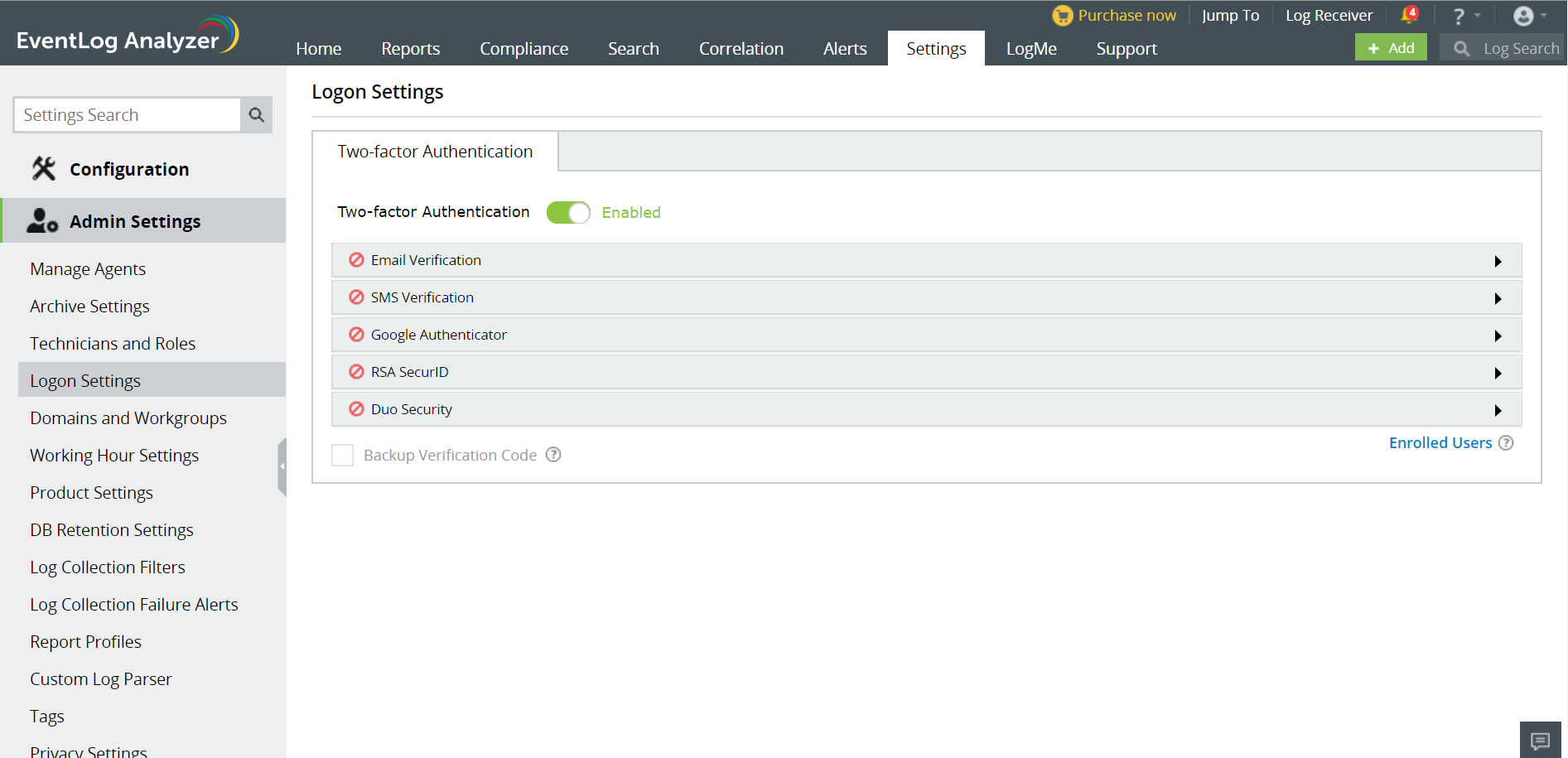
Task: Select Logon Settings in sidebar
Action: 152,381
